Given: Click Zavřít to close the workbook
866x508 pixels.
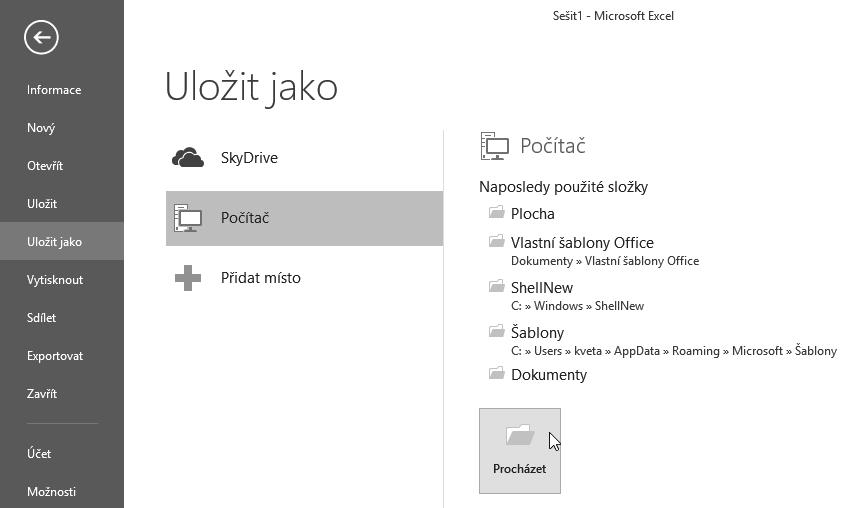Looking at the screenshot, I should point(42,394).
